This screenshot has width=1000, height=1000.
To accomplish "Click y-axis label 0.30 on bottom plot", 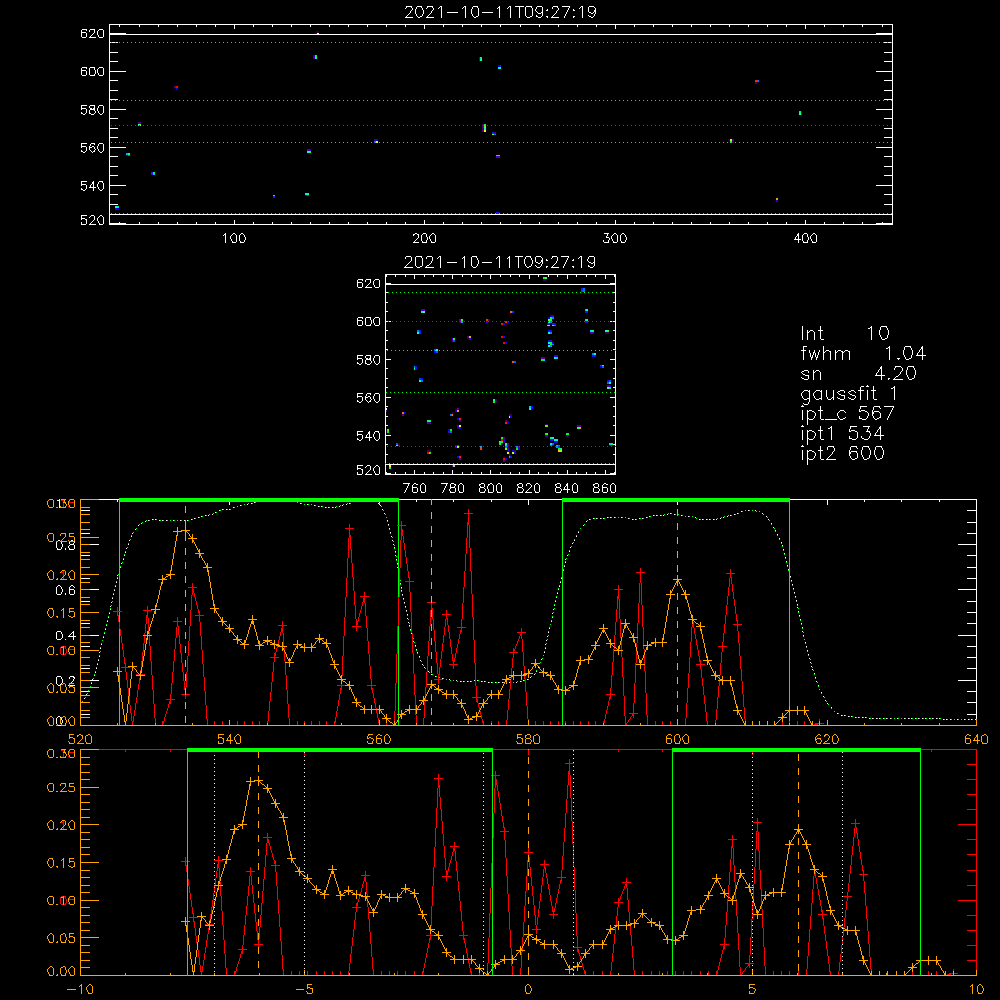I will (x=61, y=754).
